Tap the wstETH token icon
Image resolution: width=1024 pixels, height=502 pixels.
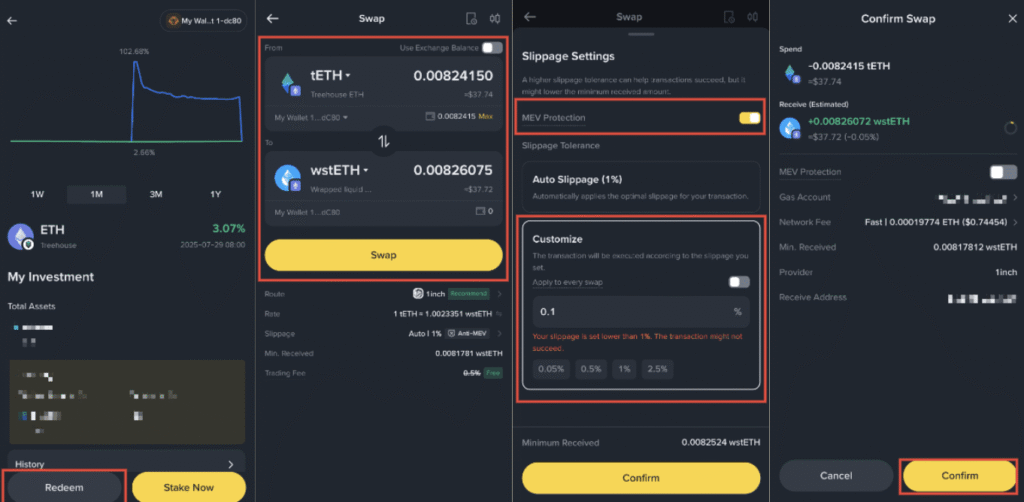tap(288, 178)
